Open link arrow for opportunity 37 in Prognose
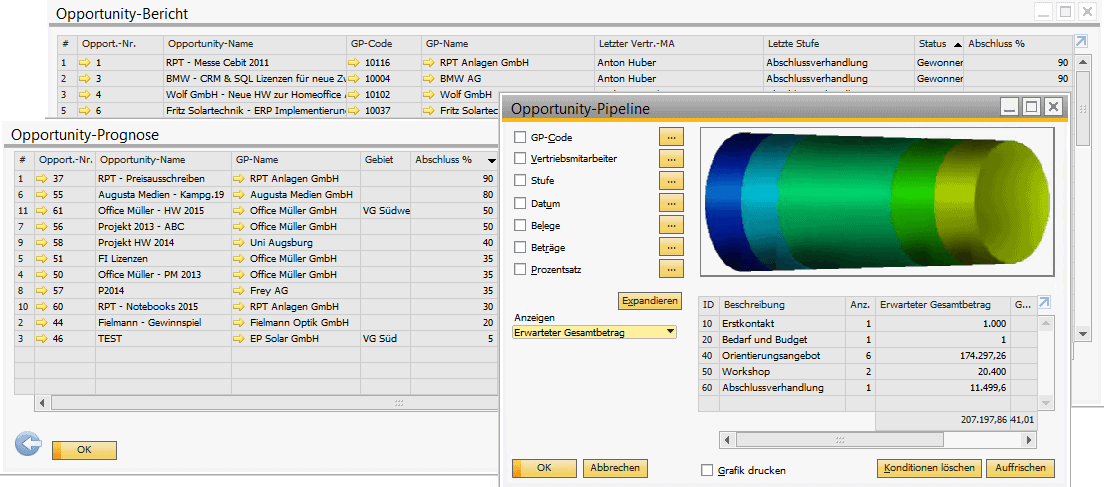1104x487 pixels. pyautogui.click(x=43, y=178)
